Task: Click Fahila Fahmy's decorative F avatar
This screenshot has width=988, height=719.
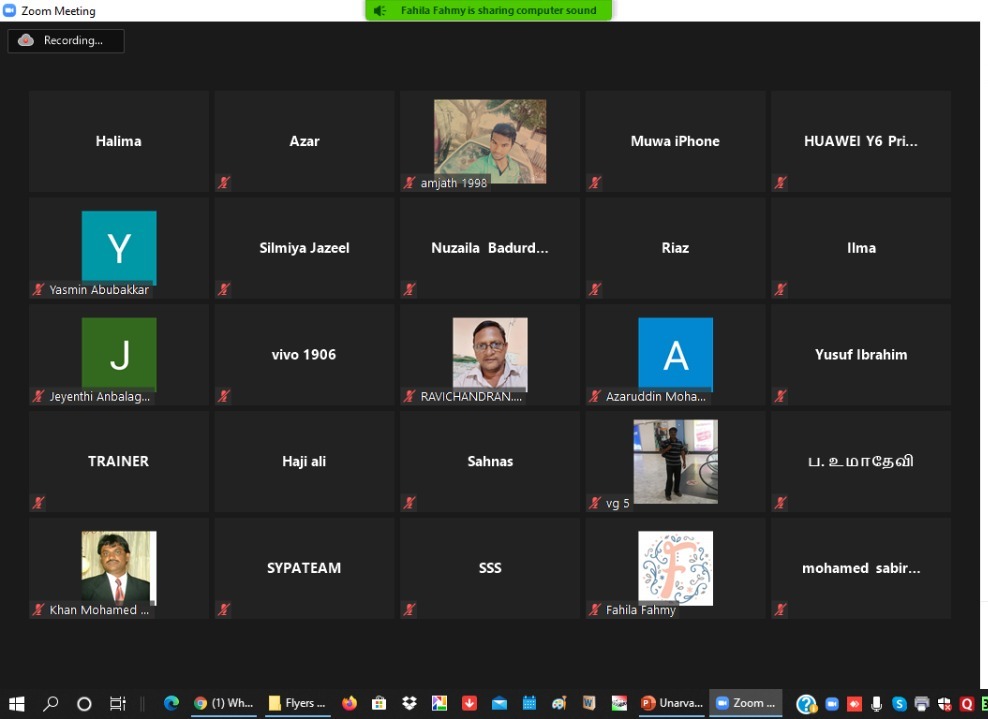Action: coord(675,567)
